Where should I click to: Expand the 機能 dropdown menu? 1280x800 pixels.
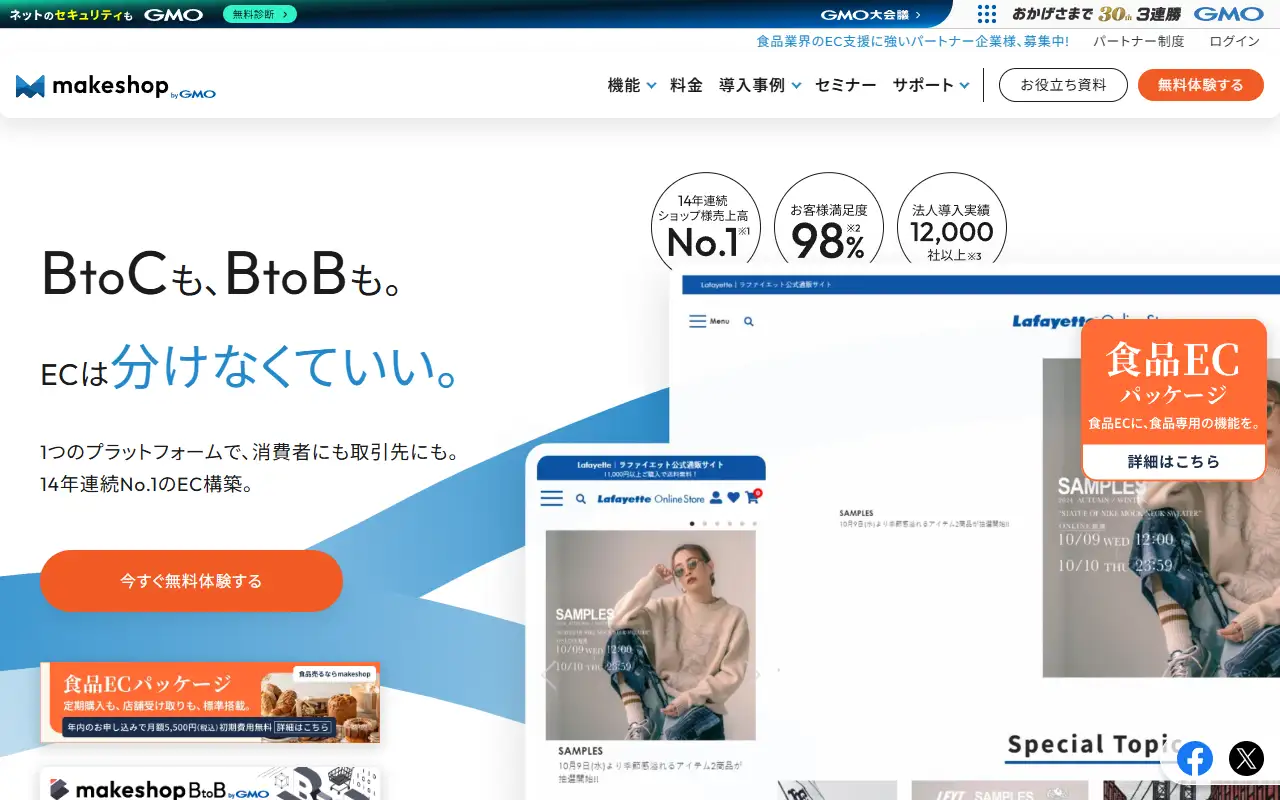pos(632,85)
